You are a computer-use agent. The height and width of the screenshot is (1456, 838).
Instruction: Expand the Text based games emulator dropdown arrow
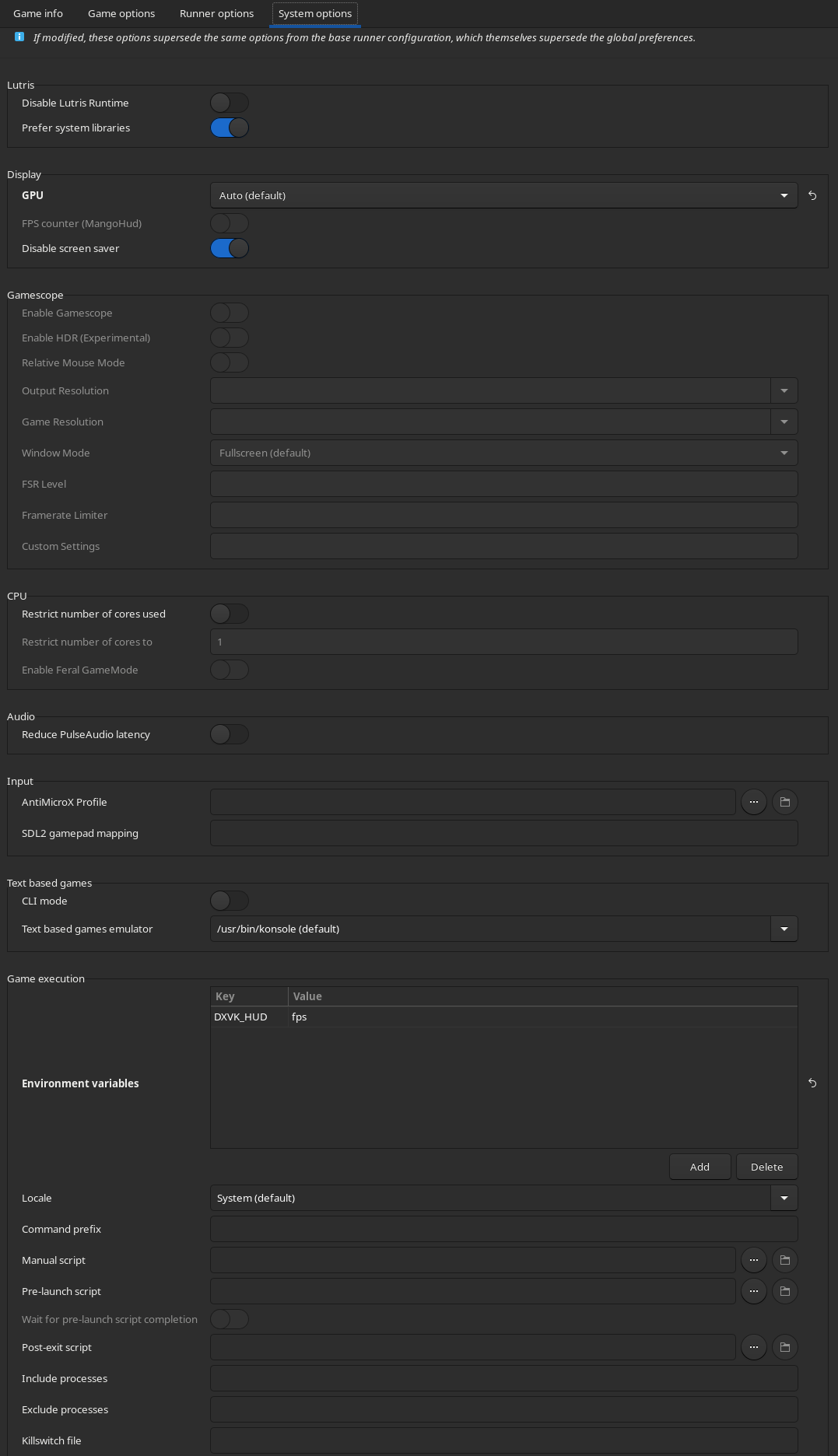pyautogui.click(x=784, y=929)
